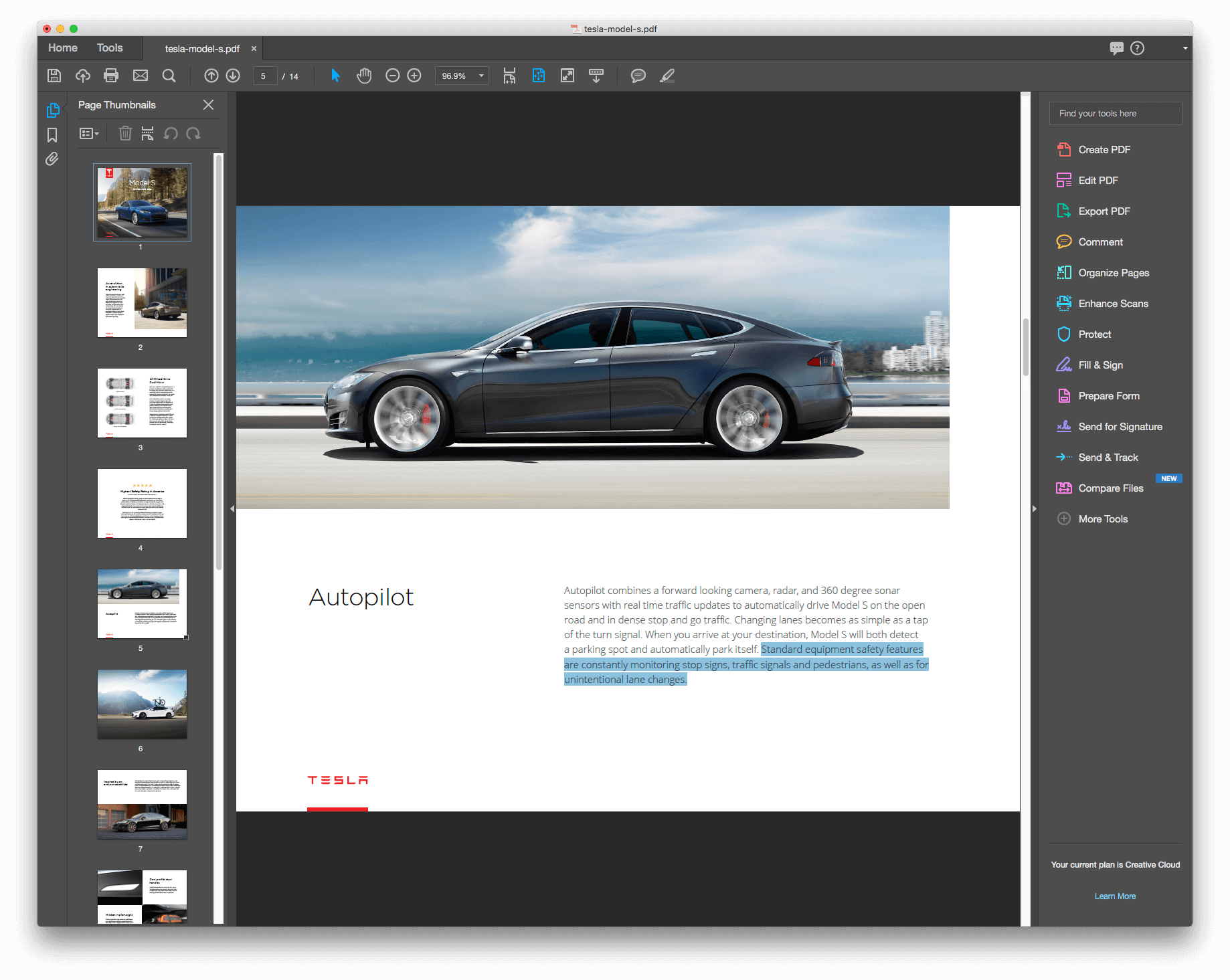
Task: Zoom in with plus icon
Action: [x=414, y=76]
